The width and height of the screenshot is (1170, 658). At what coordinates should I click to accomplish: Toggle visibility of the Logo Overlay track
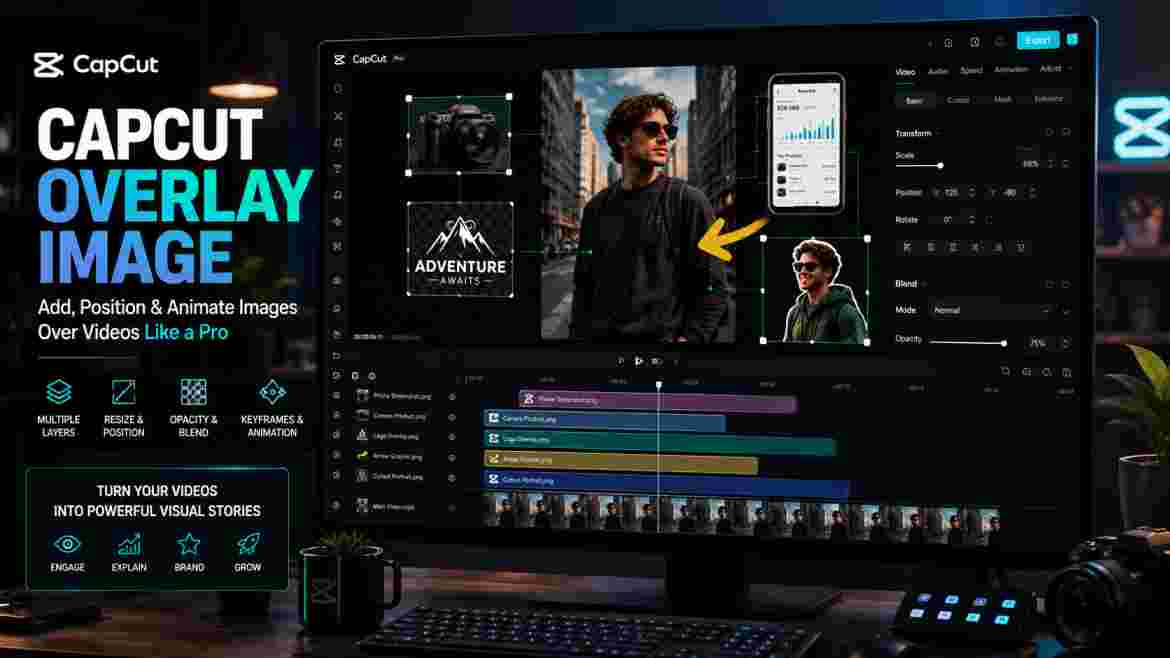451,437
